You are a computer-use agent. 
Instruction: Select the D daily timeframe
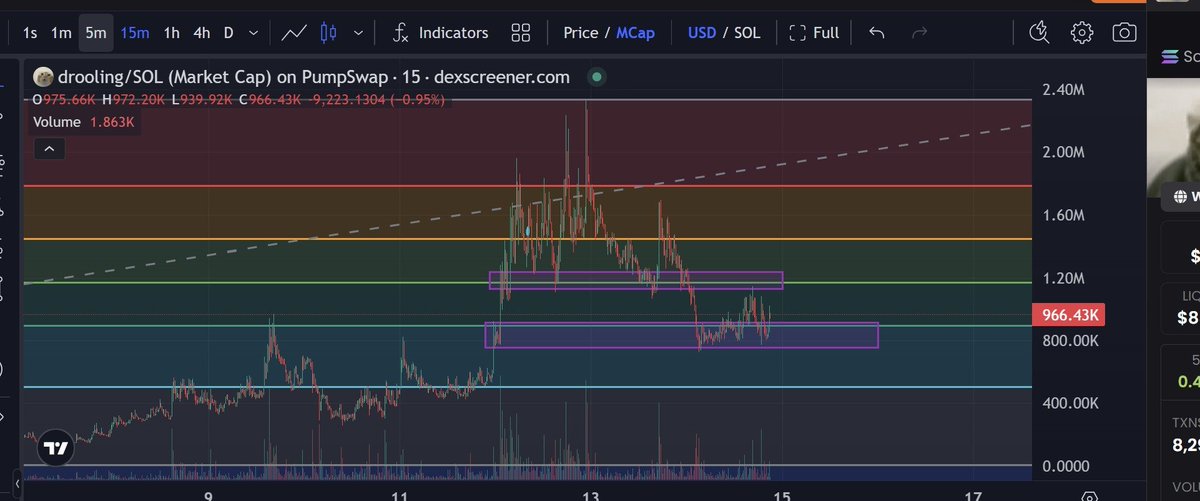pos(228,33)
